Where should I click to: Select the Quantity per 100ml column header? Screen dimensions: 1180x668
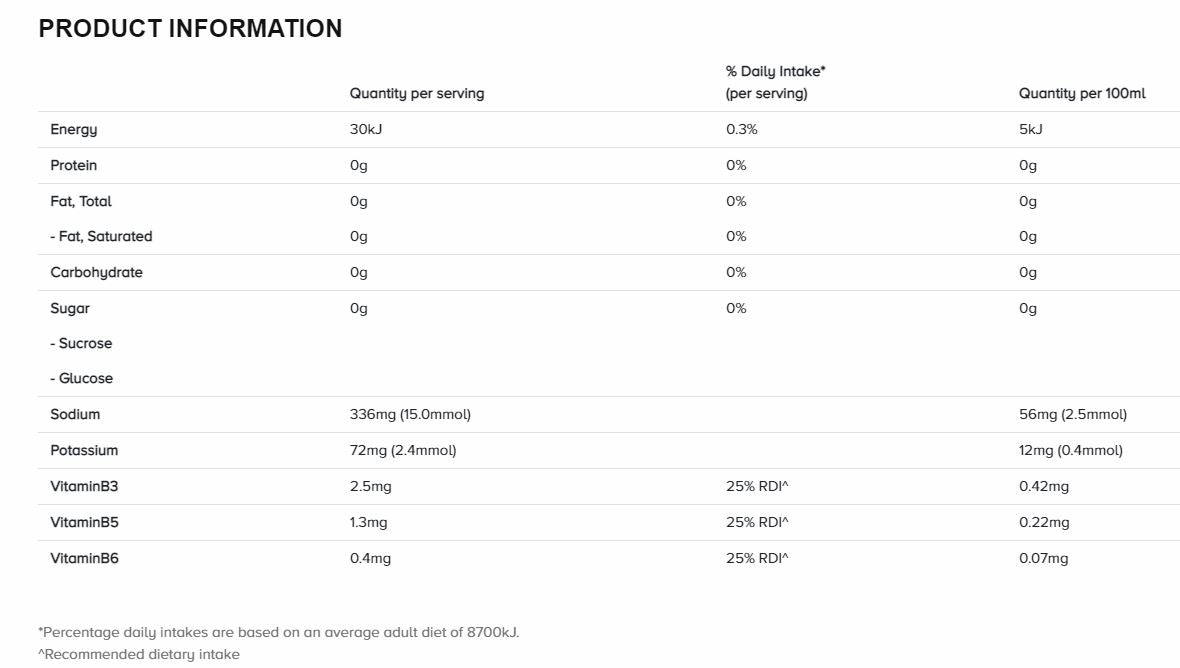click(x=1082, y=94)
